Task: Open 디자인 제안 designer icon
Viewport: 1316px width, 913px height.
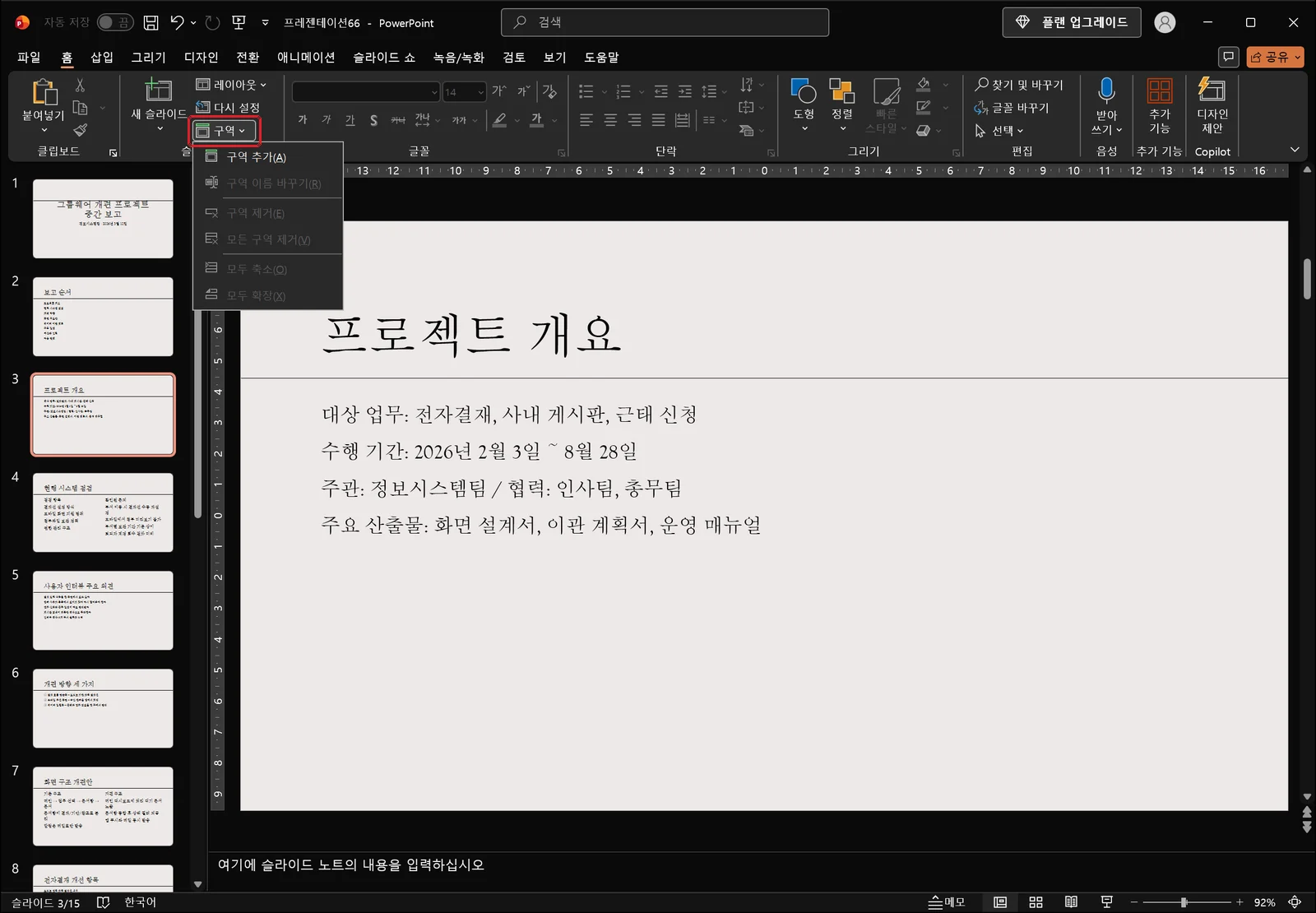Action: coord(1212,90)
